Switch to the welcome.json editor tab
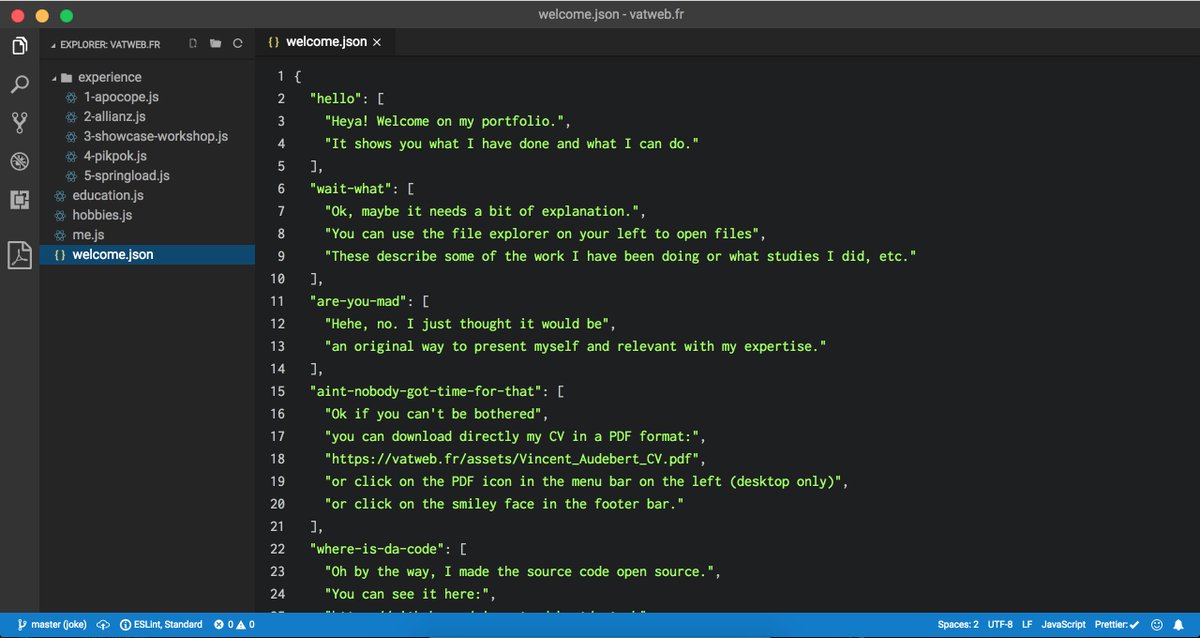1200x638 pixels. [325, 43]
